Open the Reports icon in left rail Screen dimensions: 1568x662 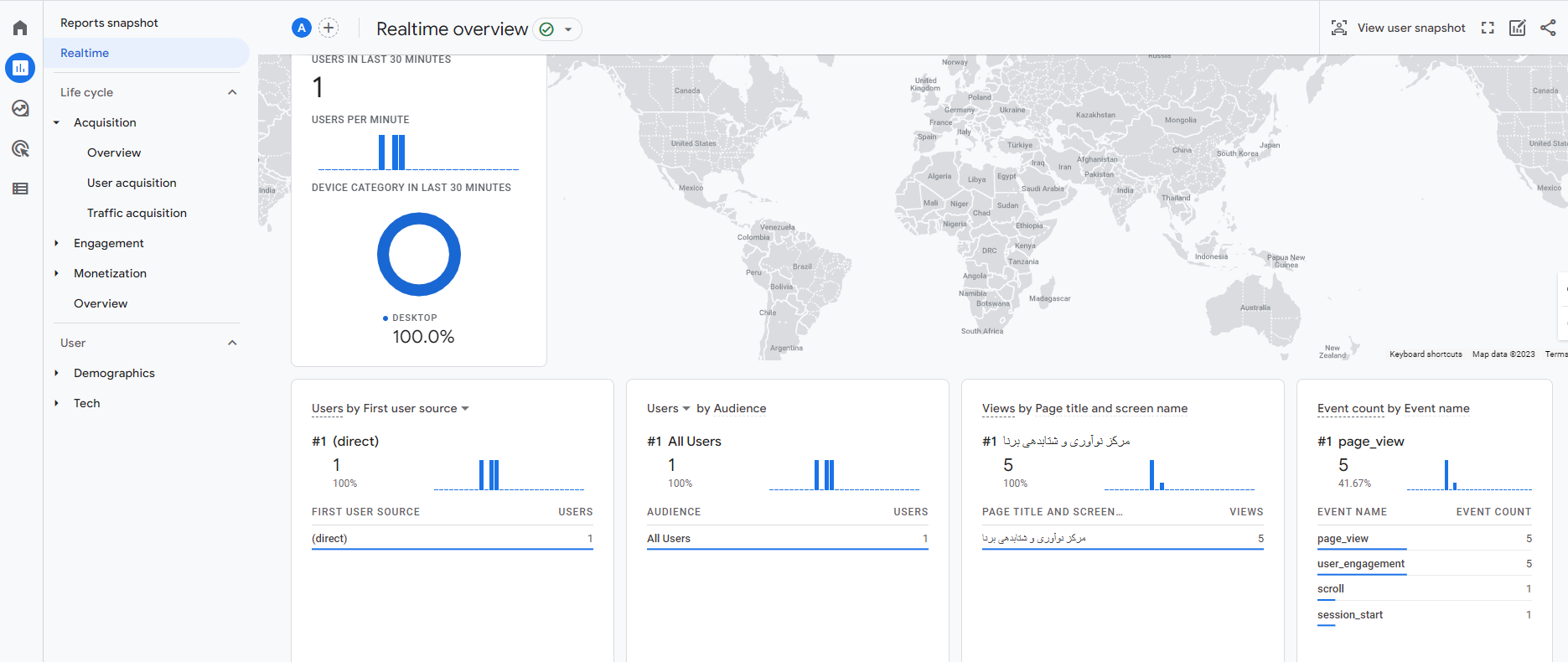[20, 68]
